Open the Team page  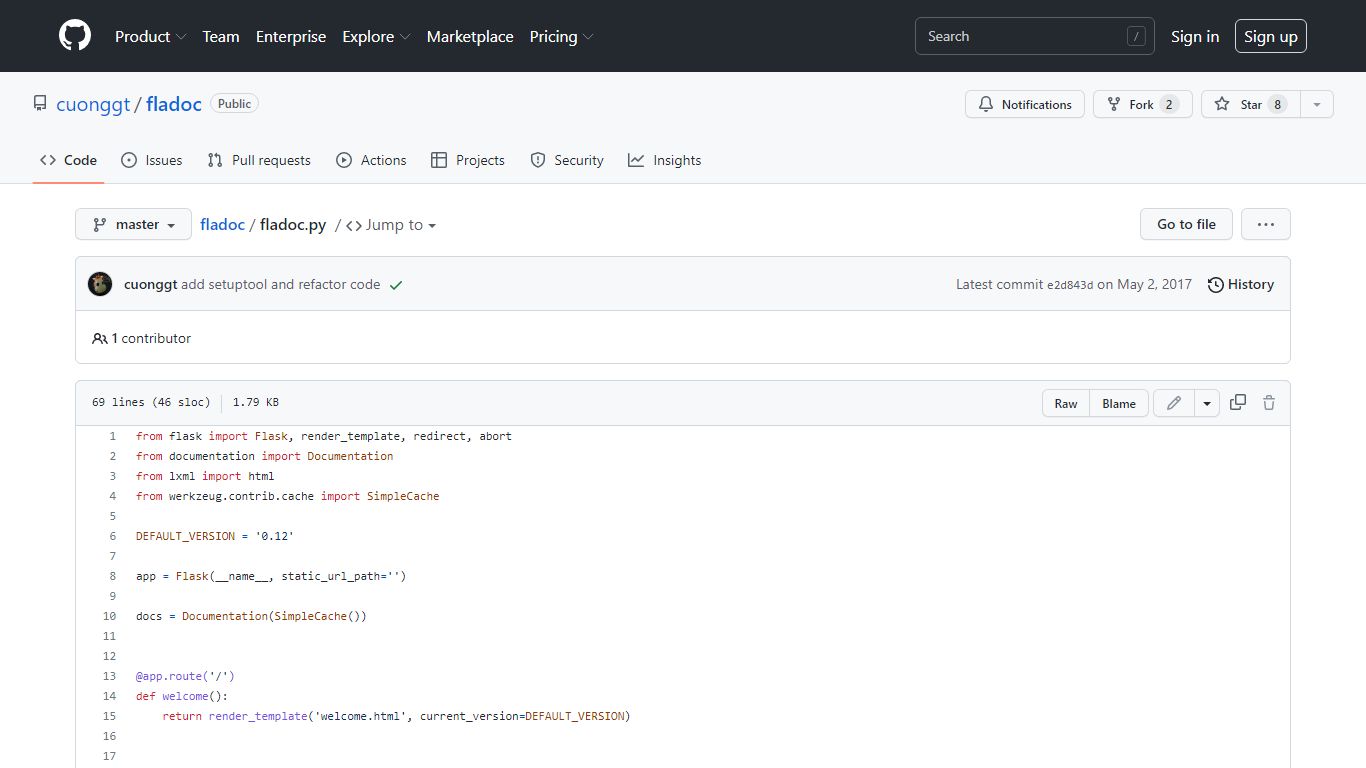[x=221, y=36]
